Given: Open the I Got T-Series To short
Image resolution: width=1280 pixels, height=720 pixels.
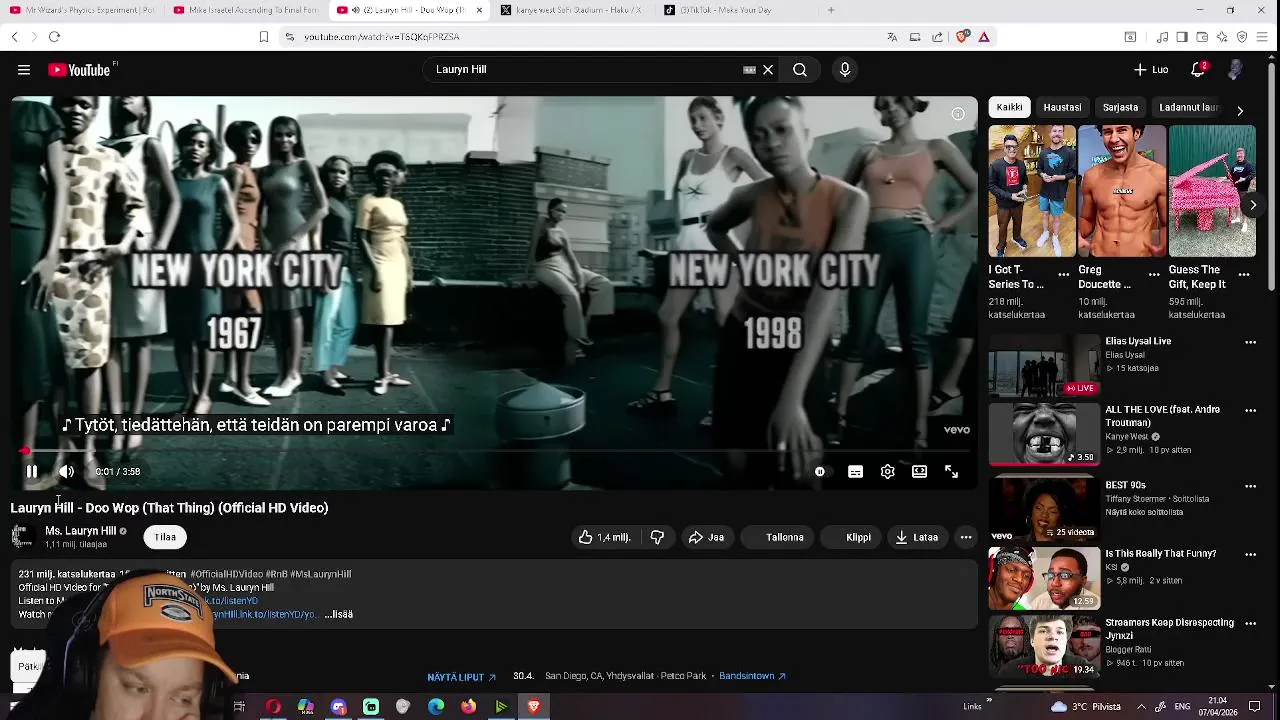Looking at the screenshot, I should [1032, 191].
